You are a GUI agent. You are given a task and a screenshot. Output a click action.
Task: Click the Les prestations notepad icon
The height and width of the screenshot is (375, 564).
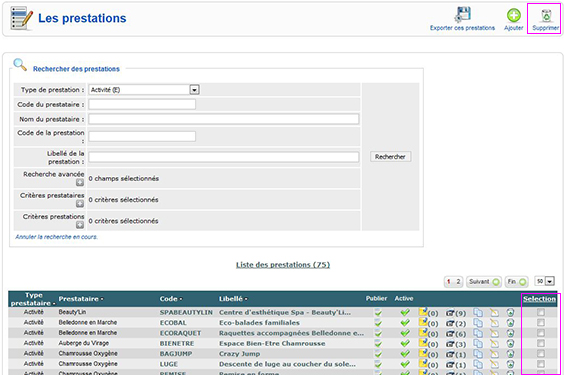pos(22,18)
